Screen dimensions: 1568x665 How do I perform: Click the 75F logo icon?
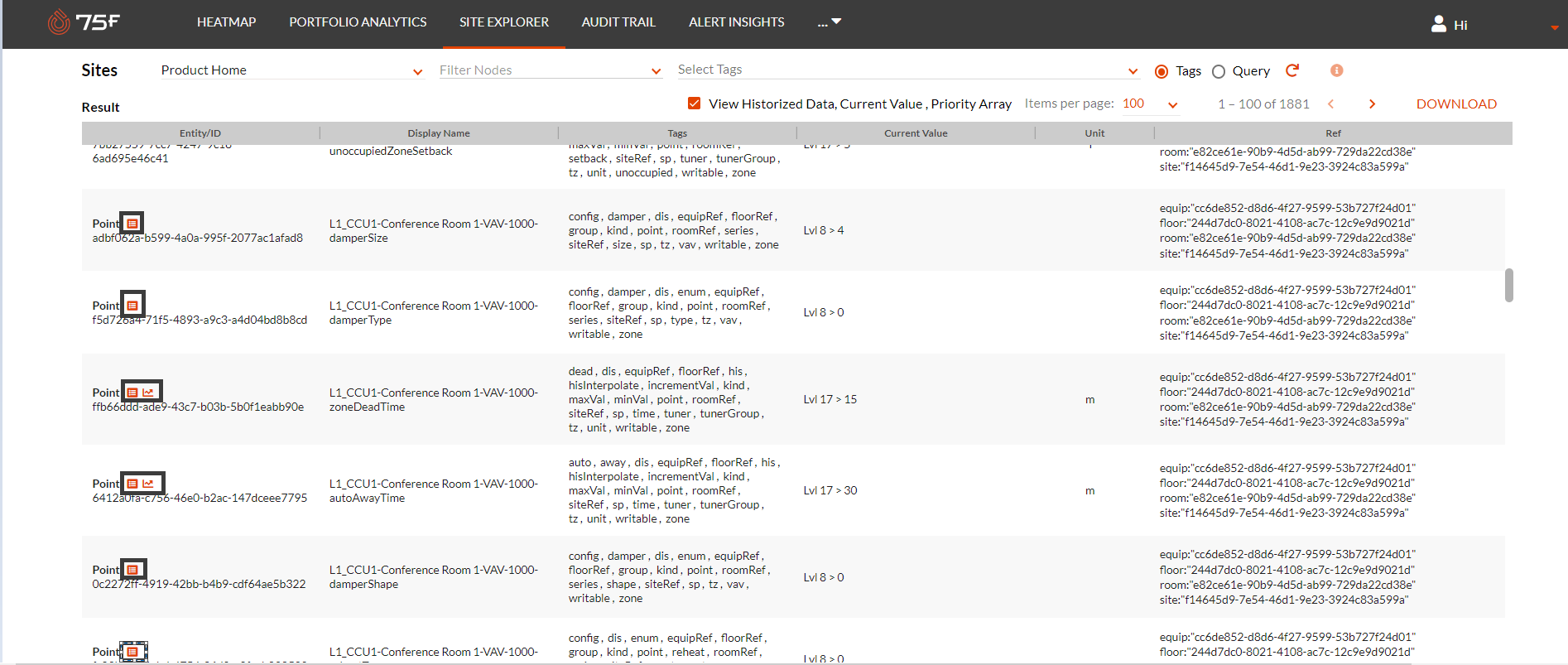click(84, 22)
